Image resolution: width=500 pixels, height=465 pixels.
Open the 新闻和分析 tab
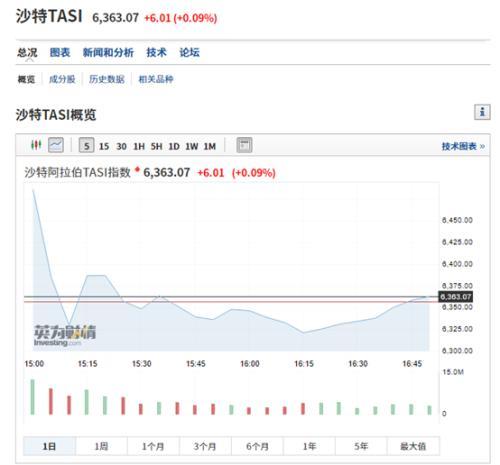point(108,52)
